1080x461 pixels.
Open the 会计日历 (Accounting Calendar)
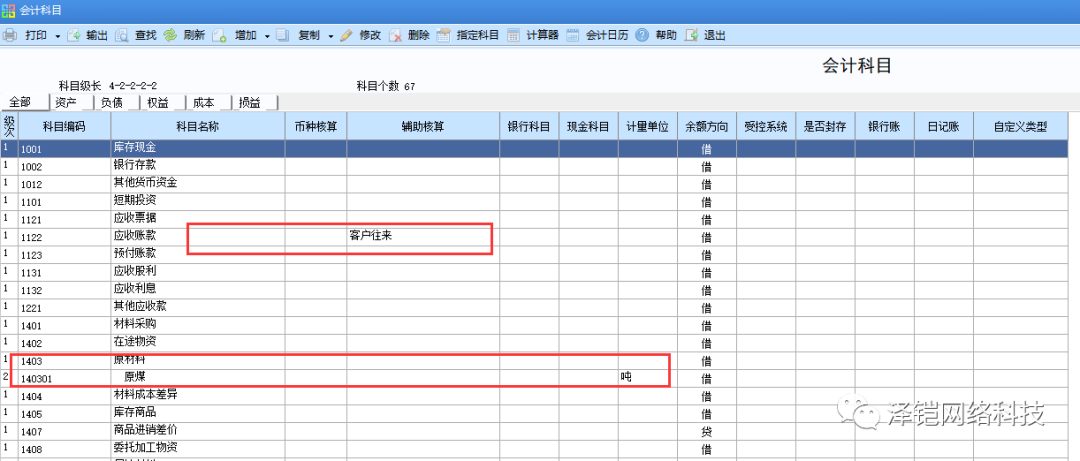(x=573, y=35)
